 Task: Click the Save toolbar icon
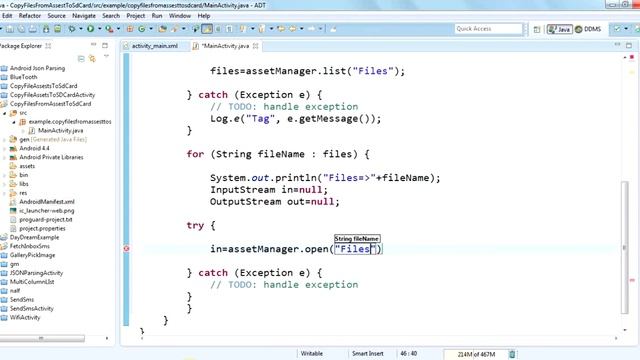[x=9, y=29]
